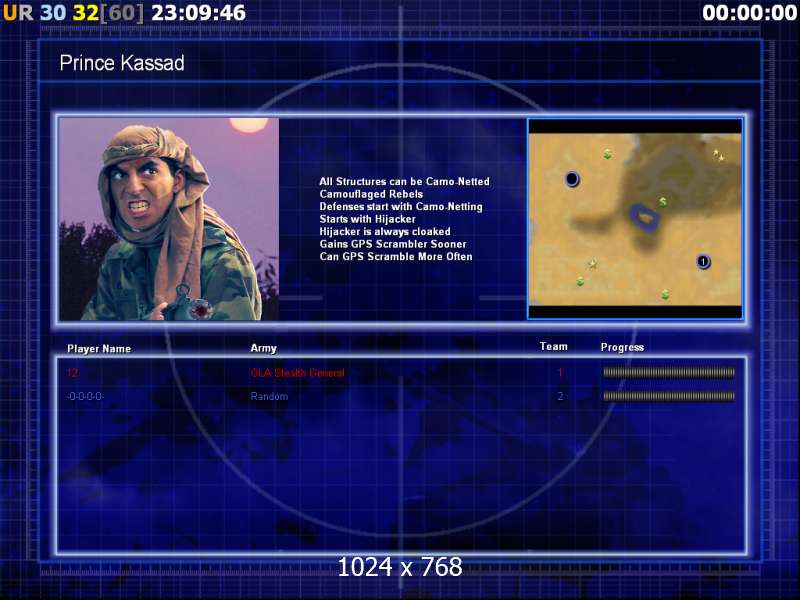800x600 pixels.
Task: Click the [60] frame limit value
Action: [122, 13]
